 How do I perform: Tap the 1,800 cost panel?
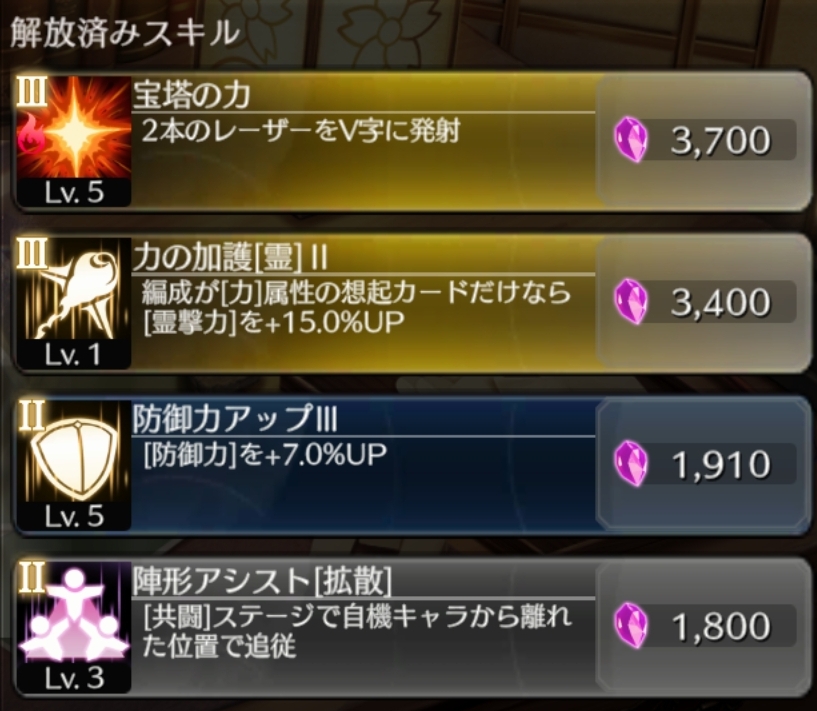703,627
